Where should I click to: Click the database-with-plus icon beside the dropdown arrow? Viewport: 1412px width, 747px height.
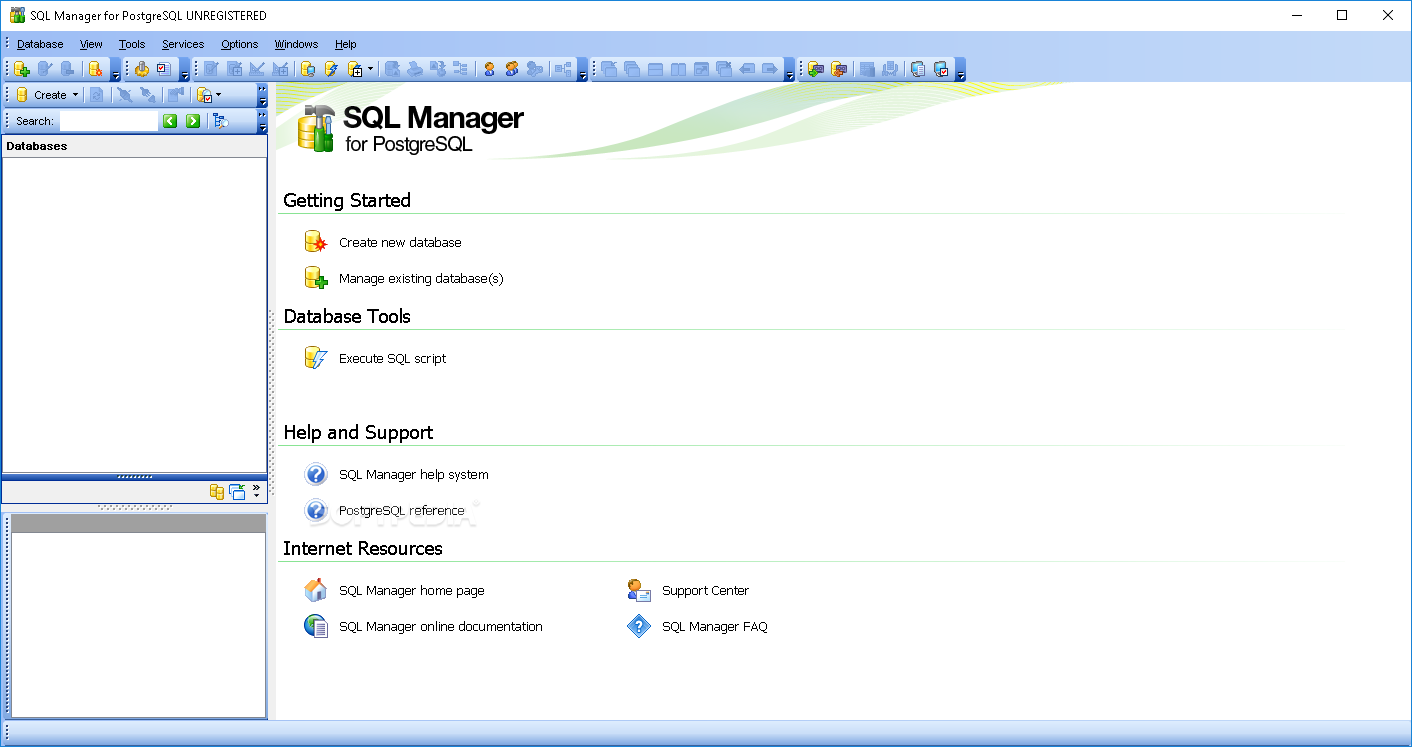click(353, 69)
